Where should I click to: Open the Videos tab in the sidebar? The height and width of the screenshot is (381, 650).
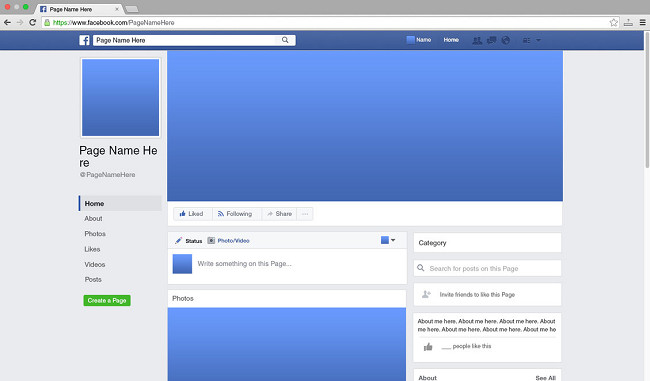tap(95, 265)
